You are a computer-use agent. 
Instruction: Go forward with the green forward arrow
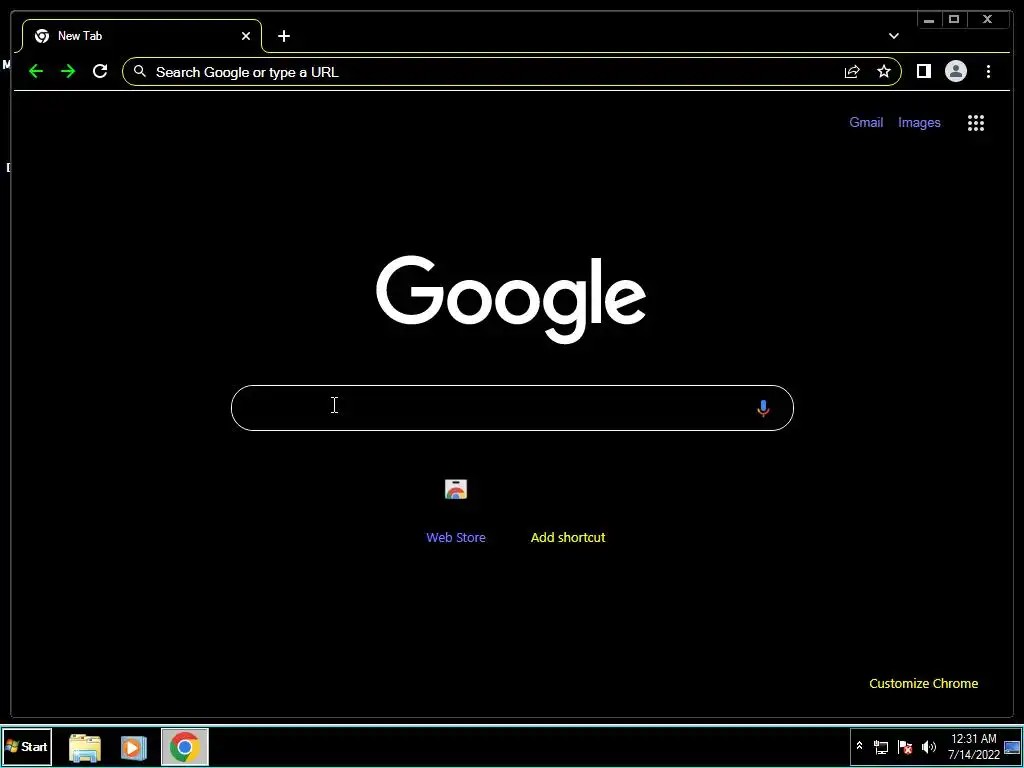click(68, 71)
